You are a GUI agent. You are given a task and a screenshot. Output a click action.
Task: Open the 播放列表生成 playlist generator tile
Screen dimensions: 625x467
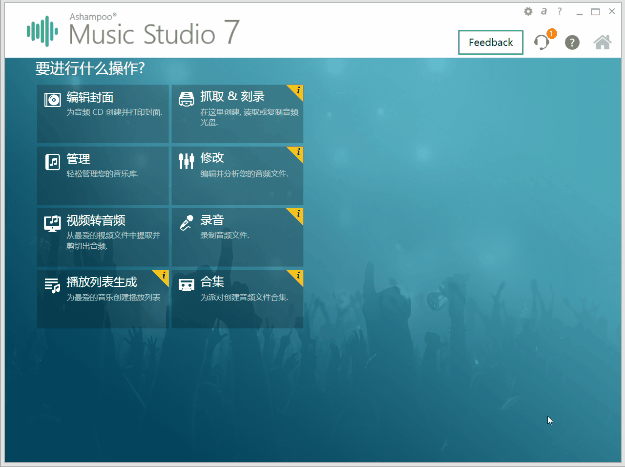click(103, 299)
